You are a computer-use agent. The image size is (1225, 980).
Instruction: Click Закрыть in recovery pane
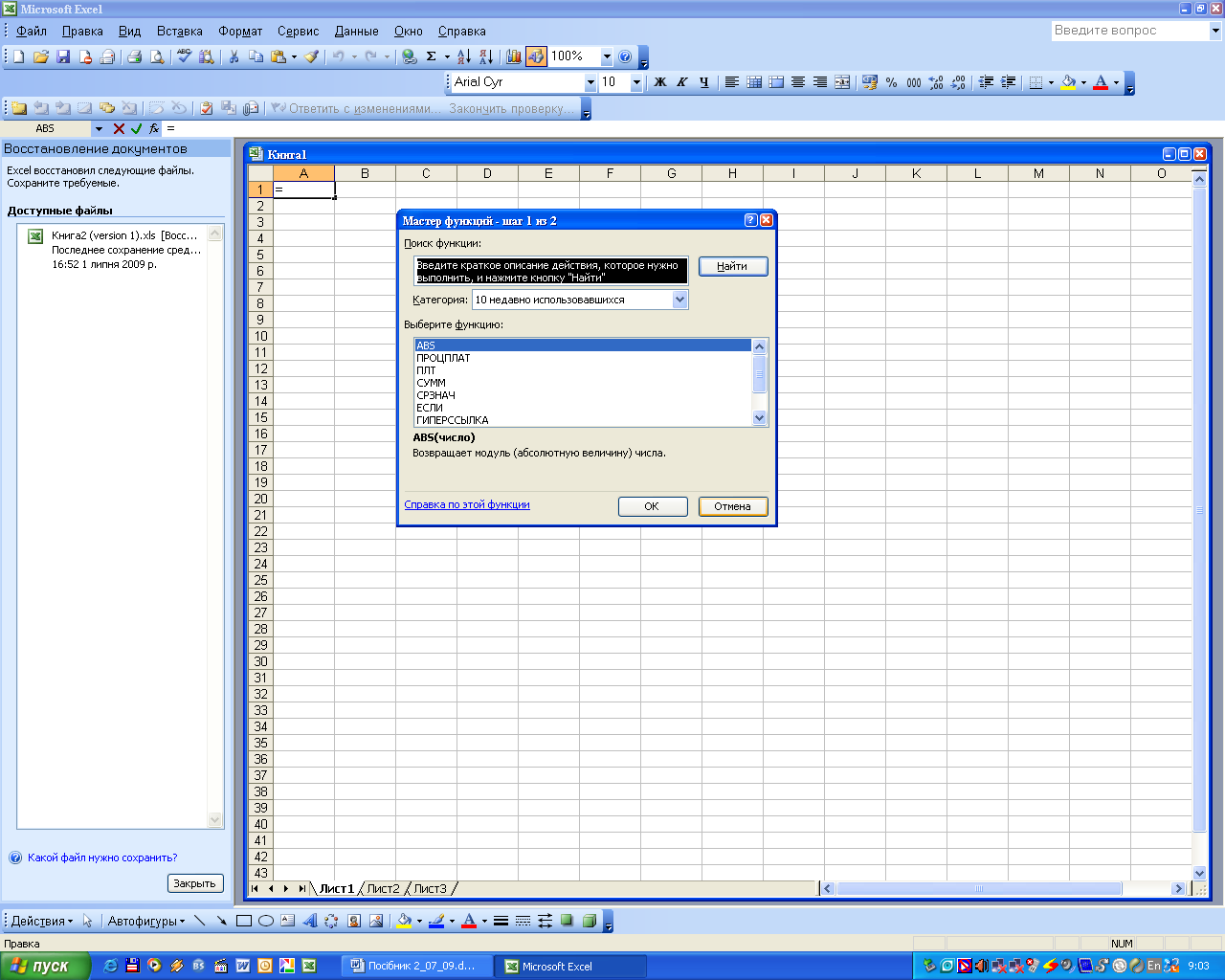coord(195,883)
